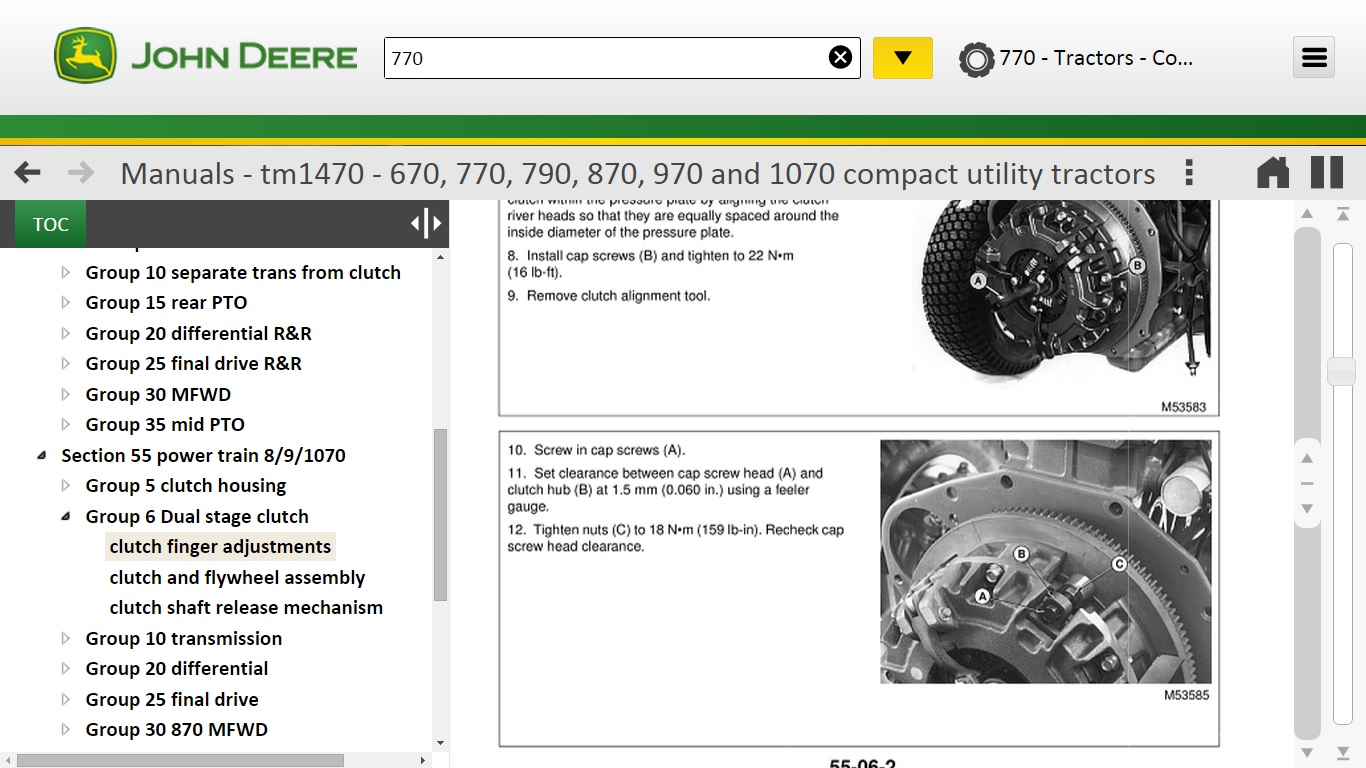Toggle the two-panel layout icon
Image resolution: width=1366 pixels, height=768 pixels.
[x=1327, y=173]
